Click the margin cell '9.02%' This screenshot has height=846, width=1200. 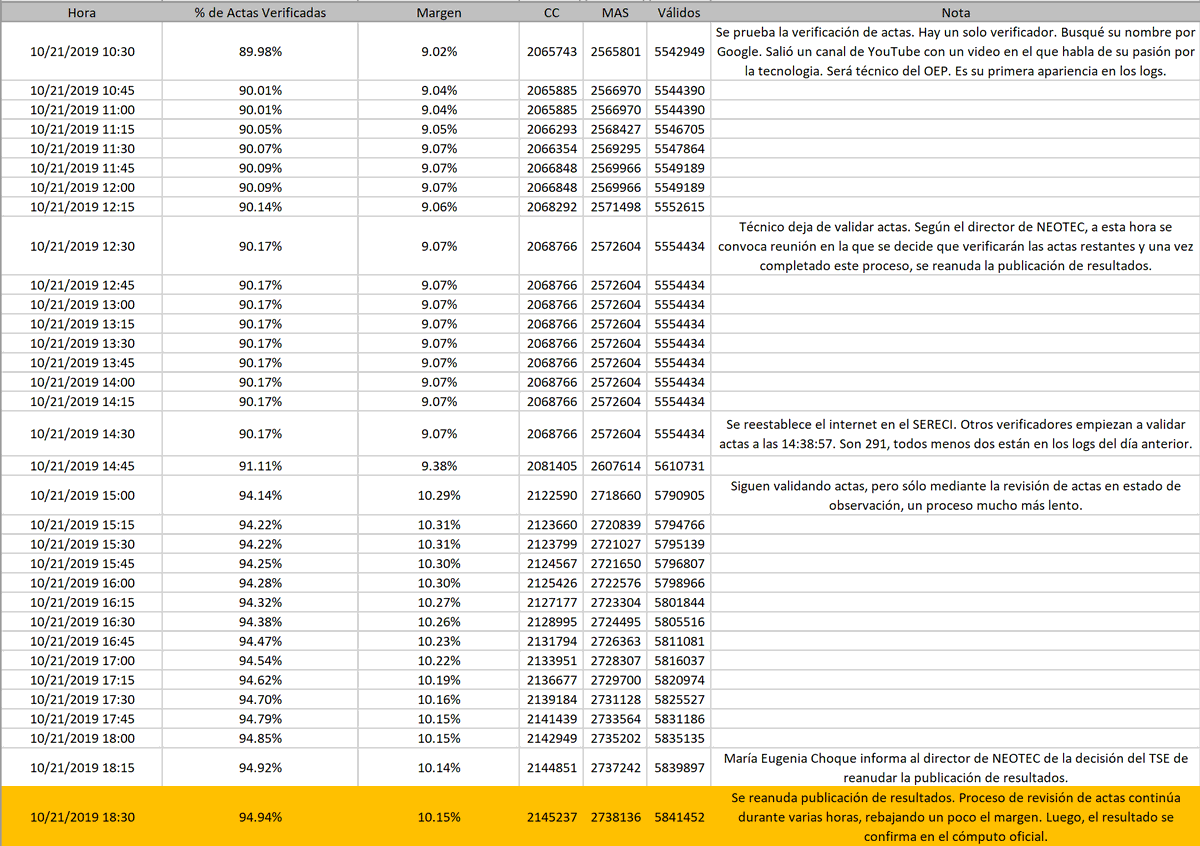pyautogui.click(x=438, y=50)
